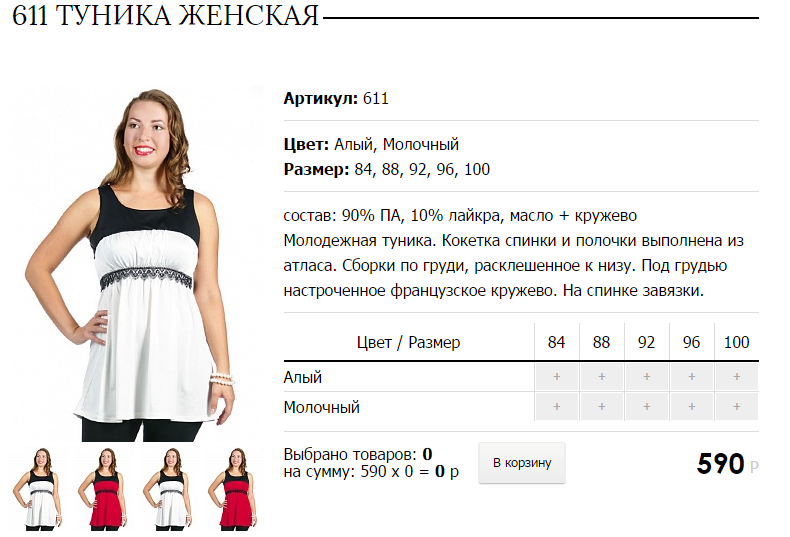790x537 pixels.
Task: Click the Молочный row label
Action: [x=322, y=407]
